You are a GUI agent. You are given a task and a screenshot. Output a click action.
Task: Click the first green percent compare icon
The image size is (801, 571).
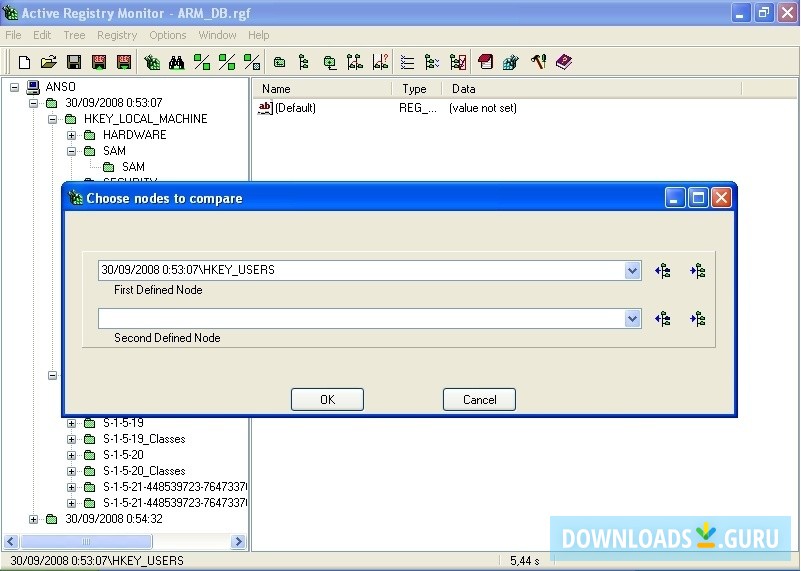coord(202,62)
